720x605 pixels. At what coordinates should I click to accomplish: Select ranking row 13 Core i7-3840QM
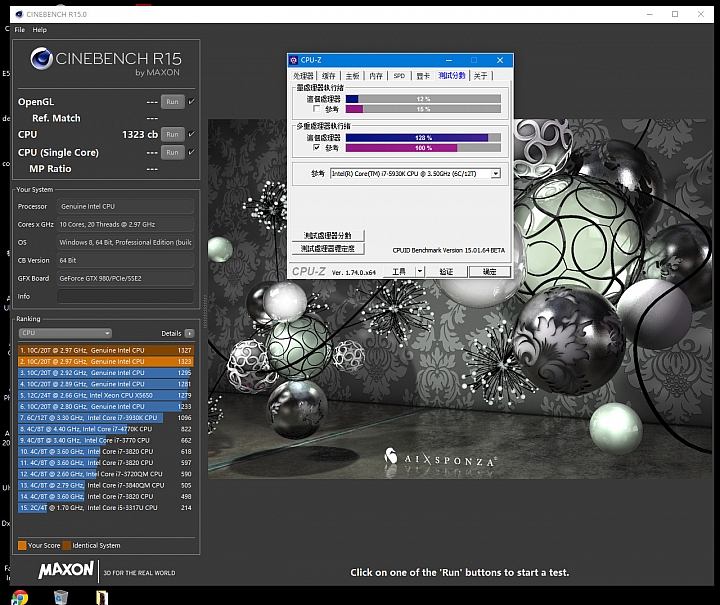pyautogui.click(x=106, y=485)
